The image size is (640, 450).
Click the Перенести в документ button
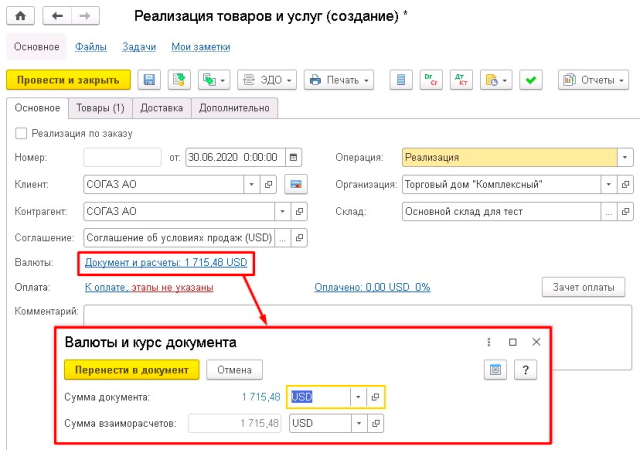[131, 369]
